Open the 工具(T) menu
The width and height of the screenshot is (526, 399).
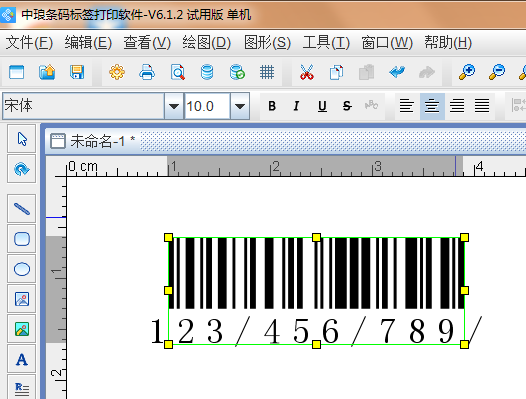click(x=326, y=43)
